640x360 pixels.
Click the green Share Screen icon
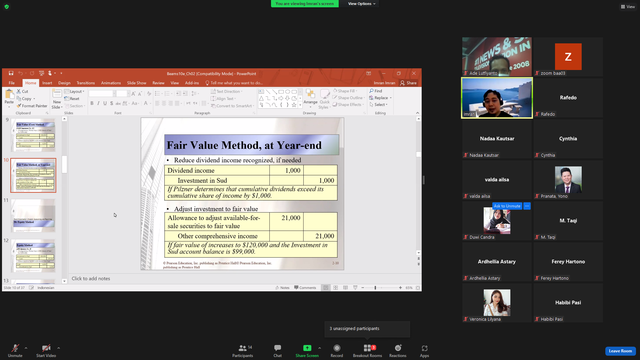(307, 348)
